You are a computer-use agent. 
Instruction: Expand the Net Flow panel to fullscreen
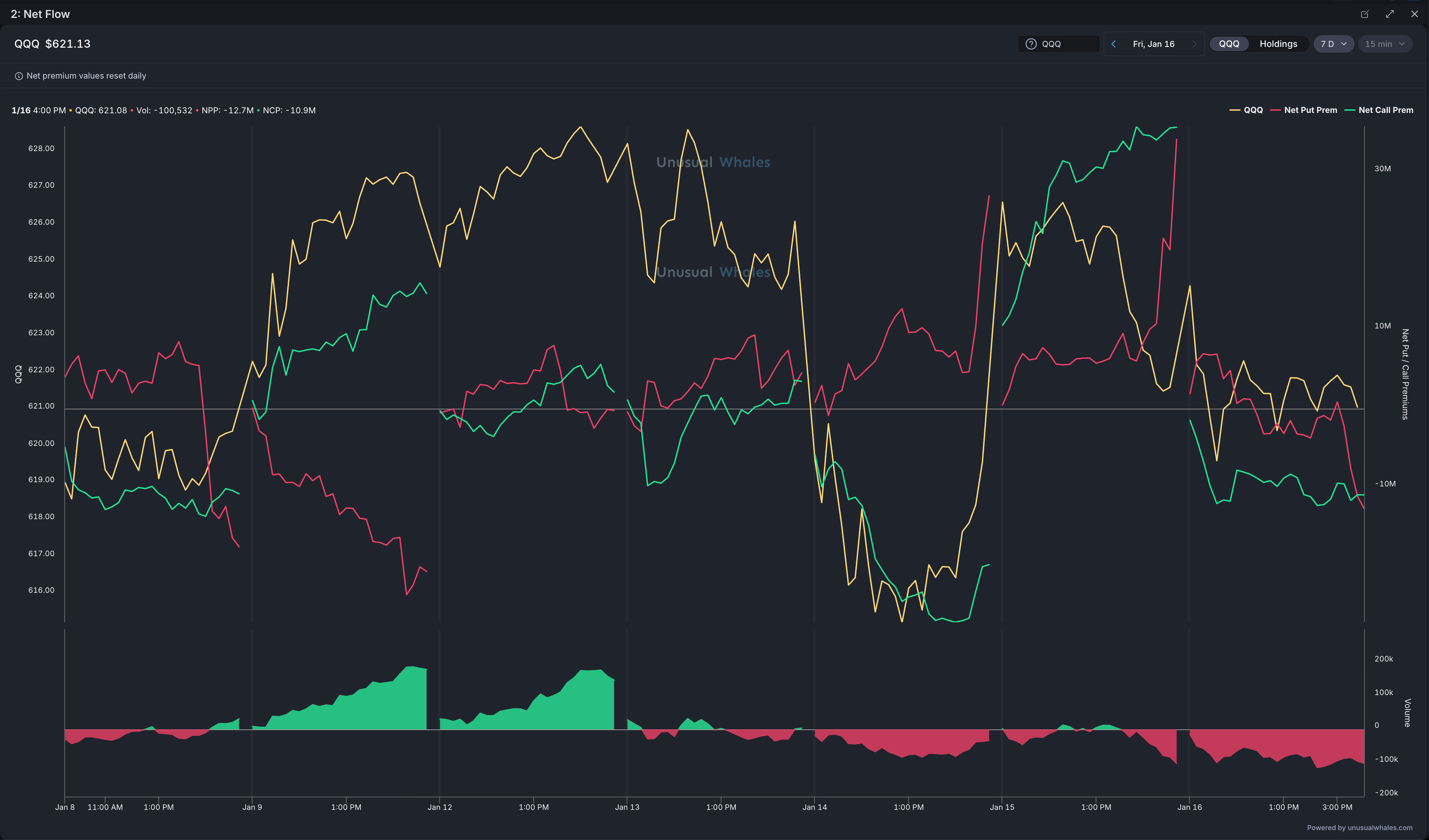(1389, 14)
